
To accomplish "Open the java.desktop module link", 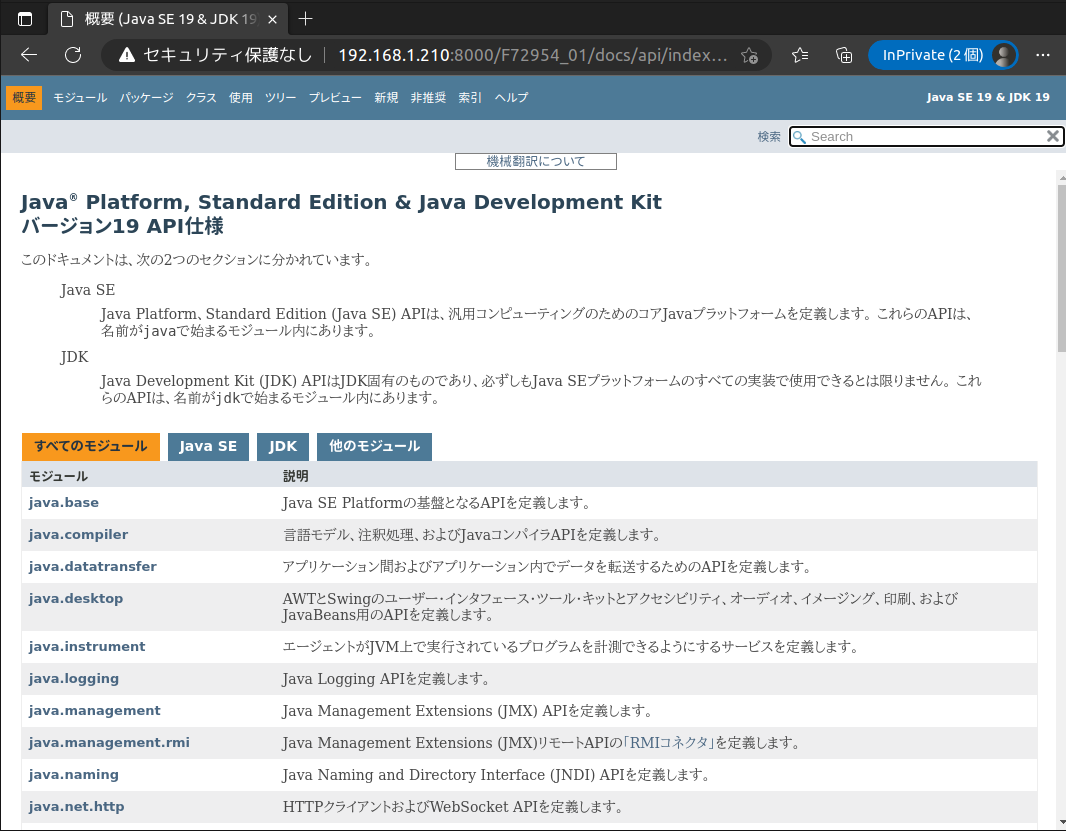I will [76, 599].
